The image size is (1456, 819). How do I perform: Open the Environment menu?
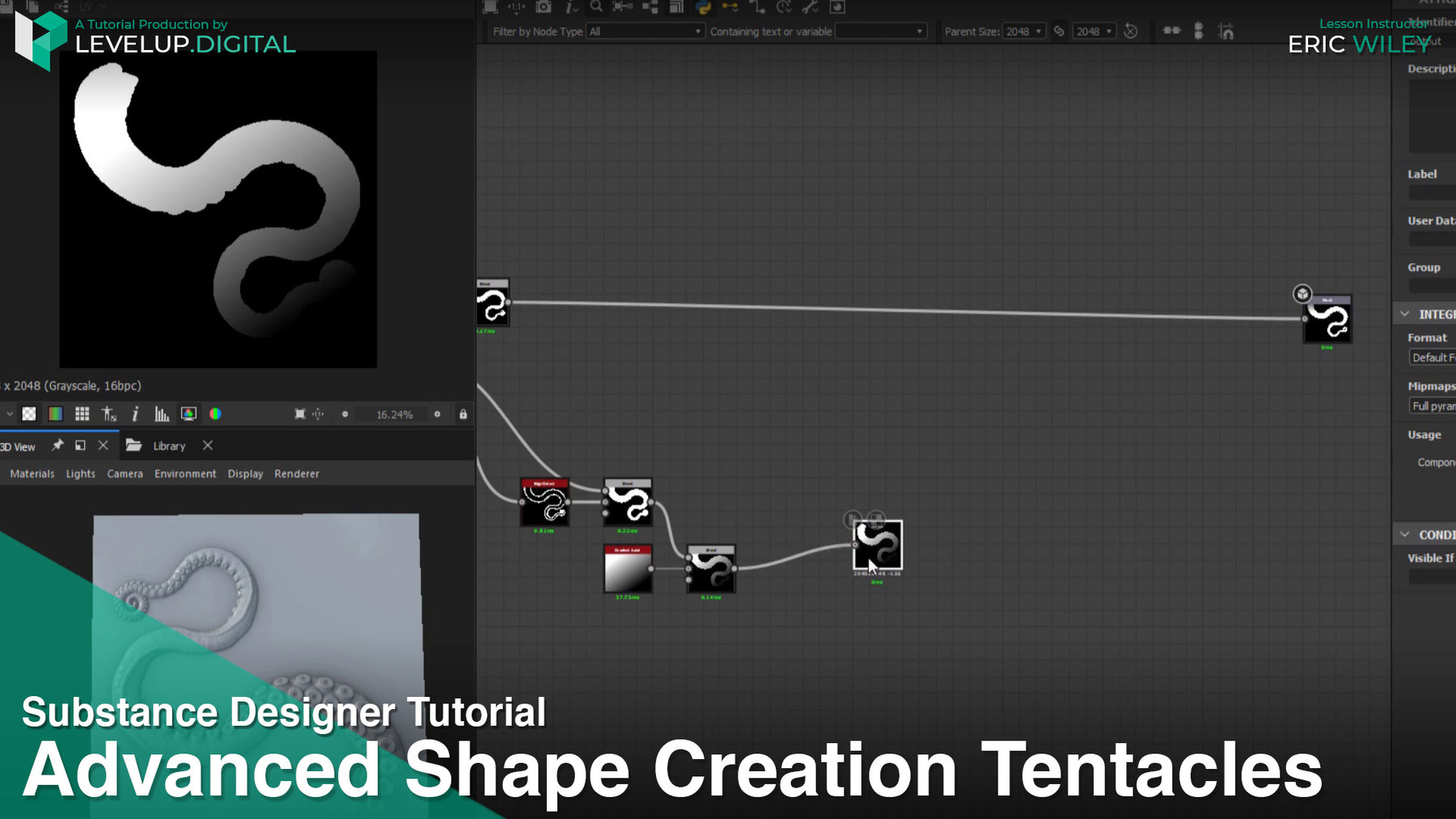[185, 474]
